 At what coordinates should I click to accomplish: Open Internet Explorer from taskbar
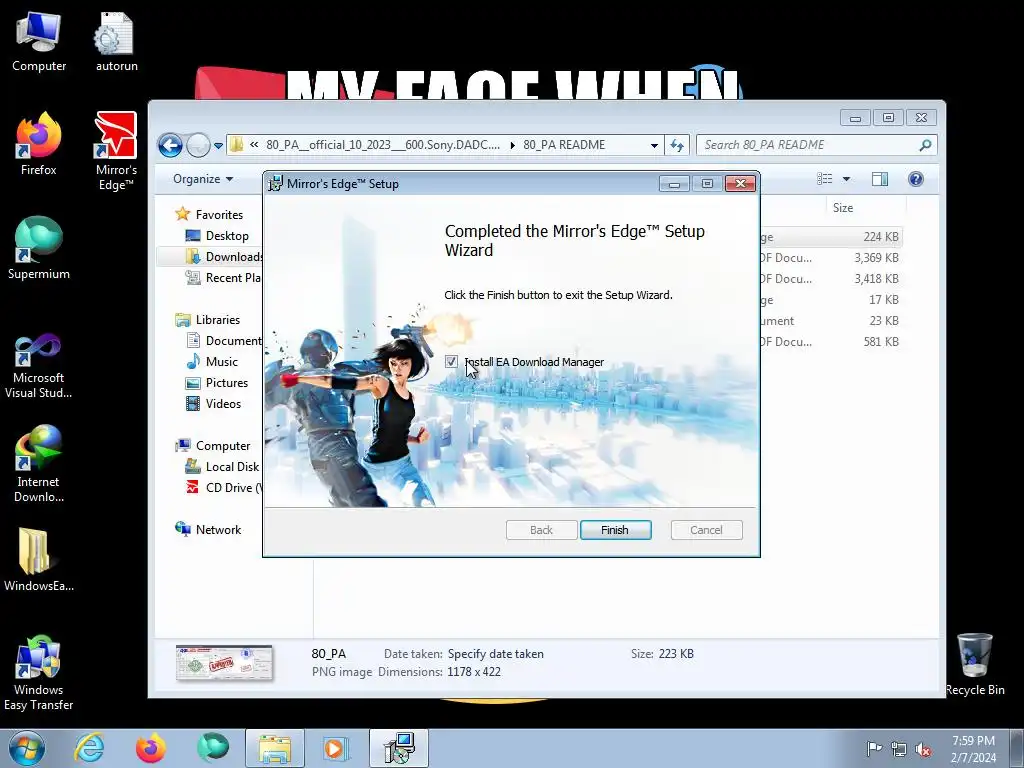click(x=89, y=748)
